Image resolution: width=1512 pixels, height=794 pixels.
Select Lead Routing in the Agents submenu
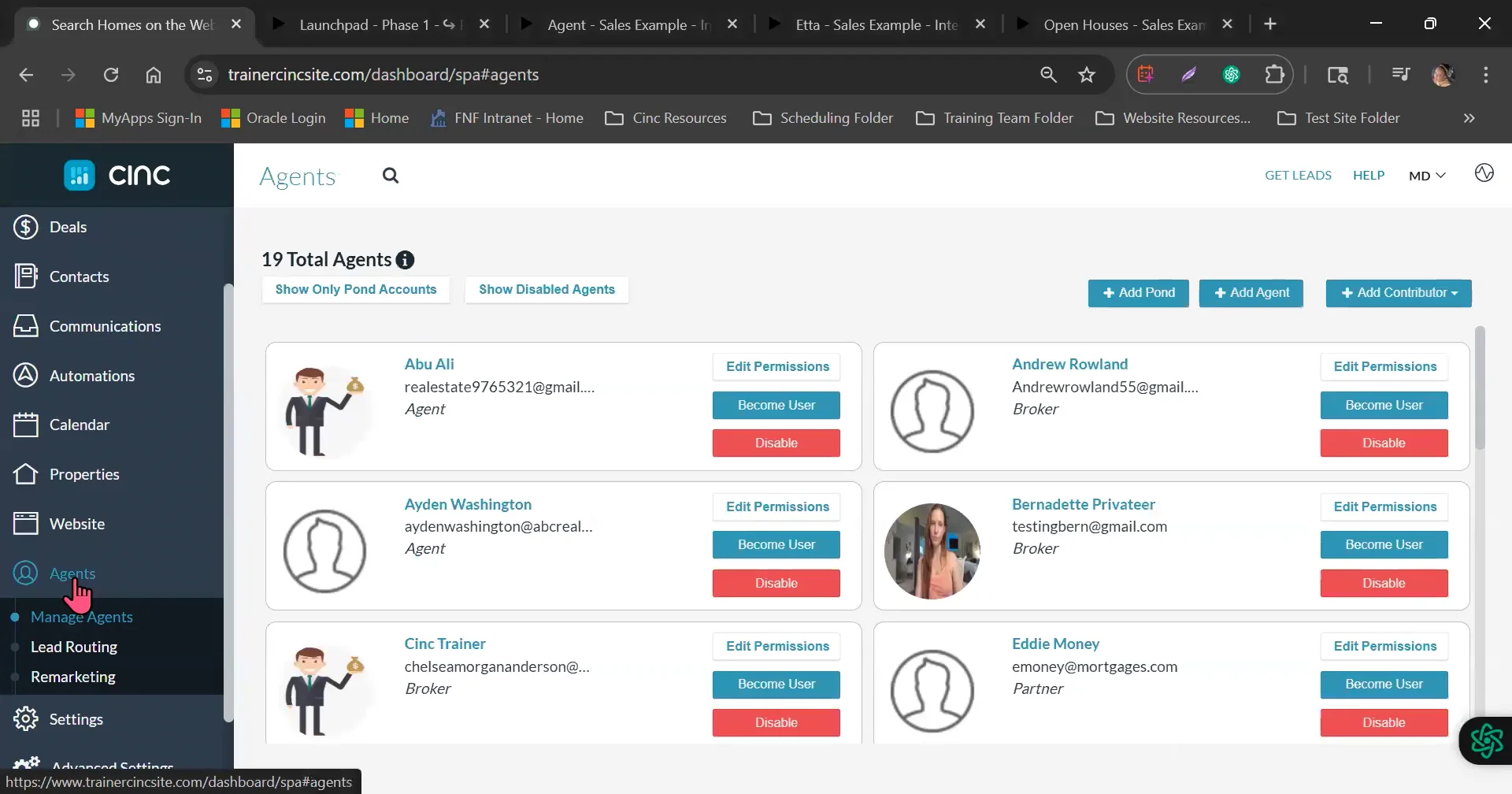(74, 647)
